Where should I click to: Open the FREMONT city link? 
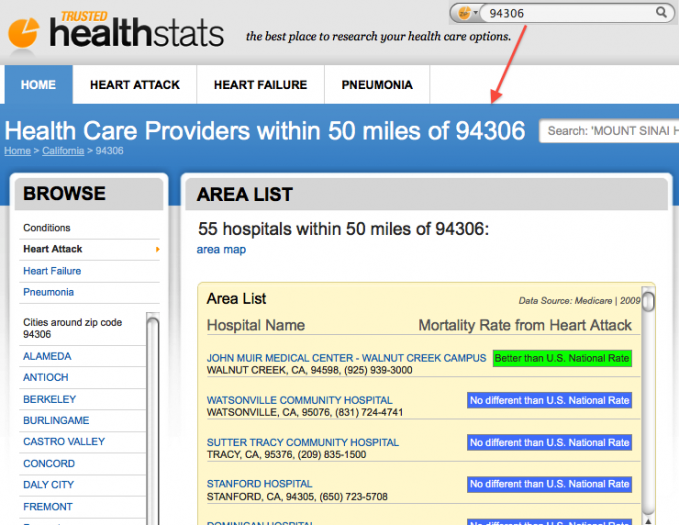(48, 506)
